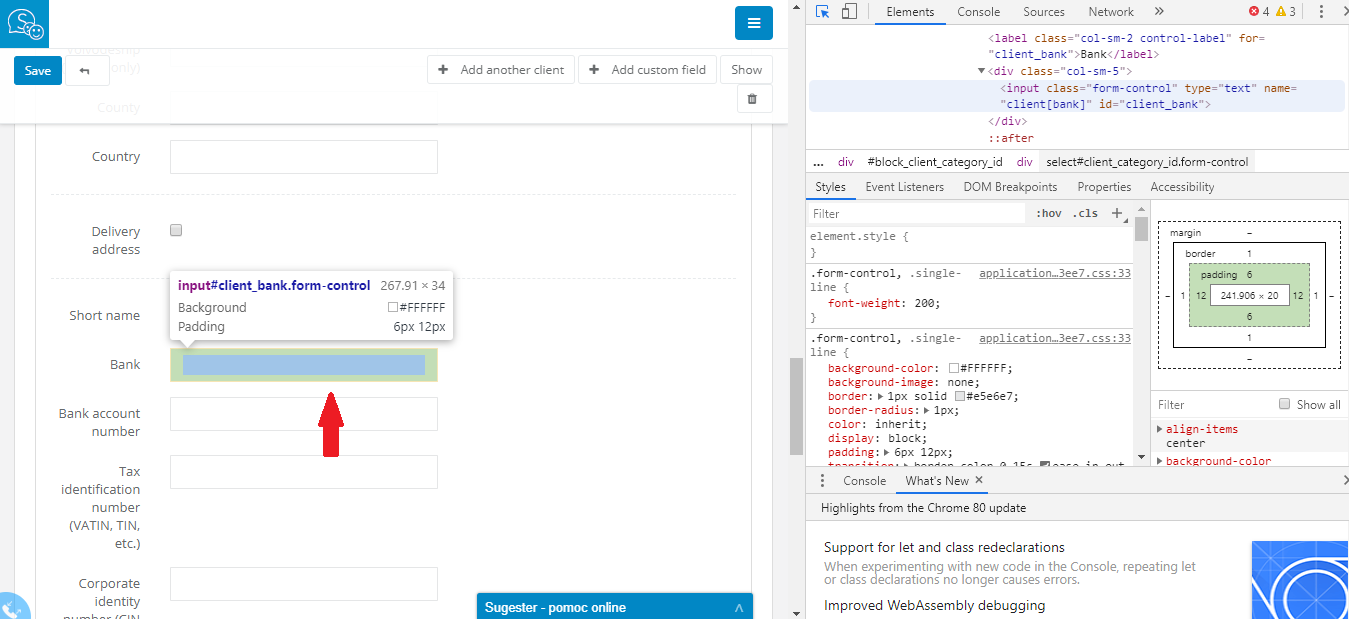
Task: Toggle the .cls class editor
Action: (1085, 213)
